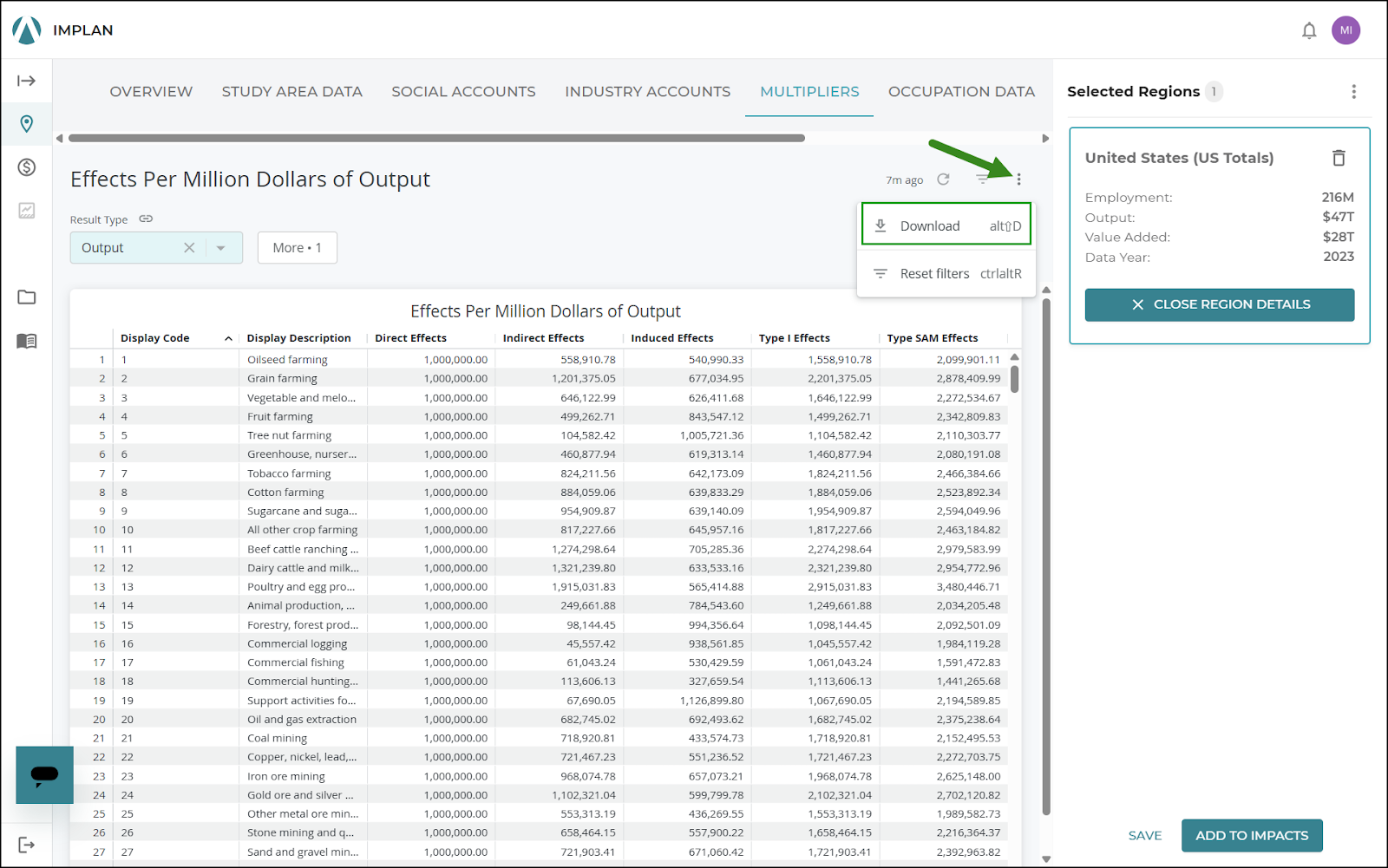Click Close Region Details button
The width and height of the screenshot is (1388, 868).
click(x=1219, y=304)
